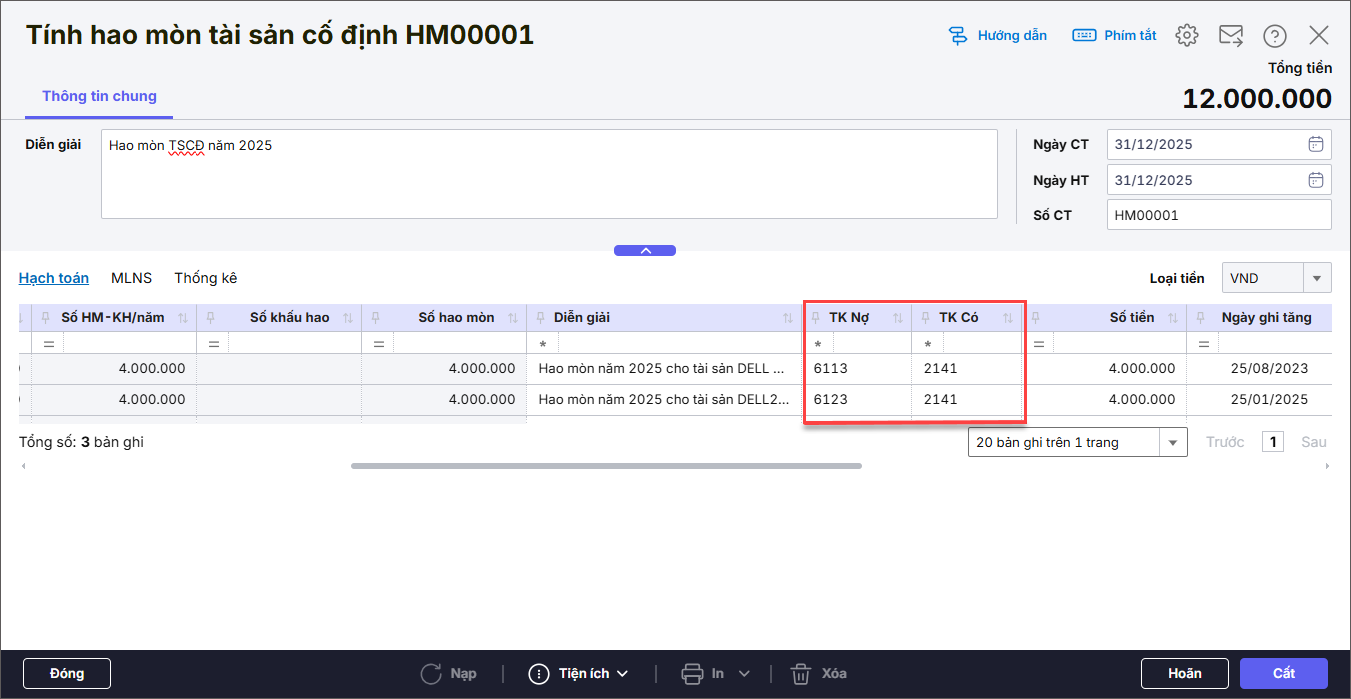Click the Cất save button
The image size is (1351, 699).
tap(1284, 673)
